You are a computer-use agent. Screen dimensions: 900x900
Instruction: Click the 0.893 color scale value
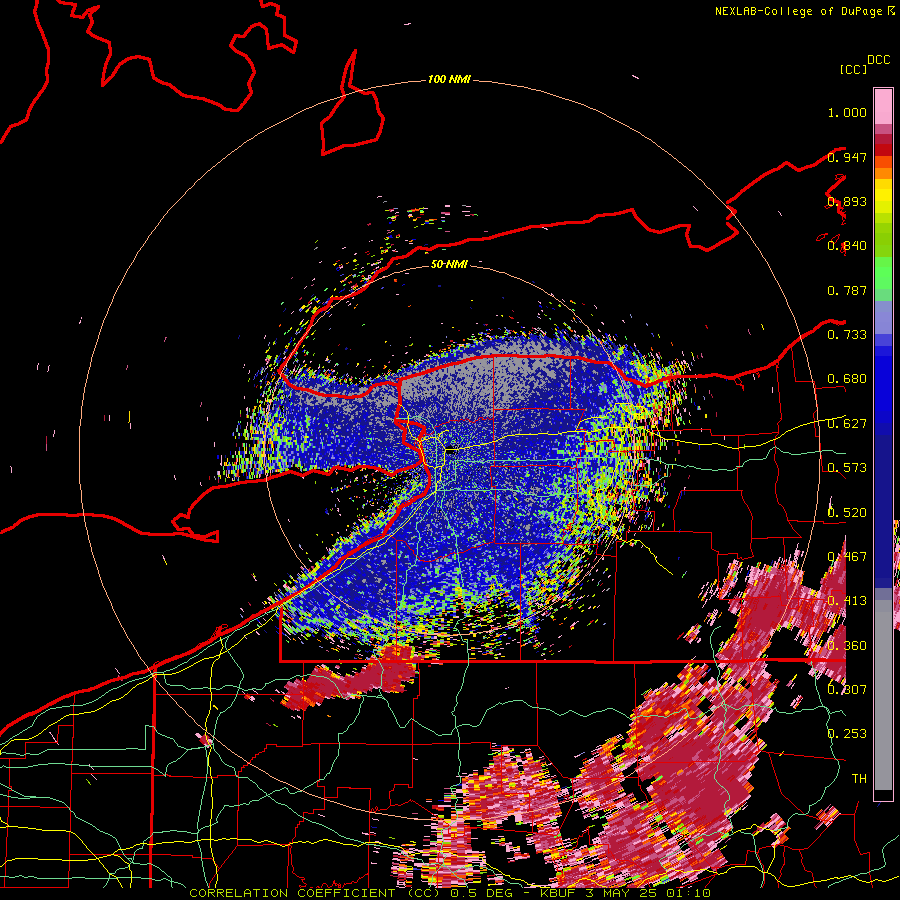coord(847,201)
